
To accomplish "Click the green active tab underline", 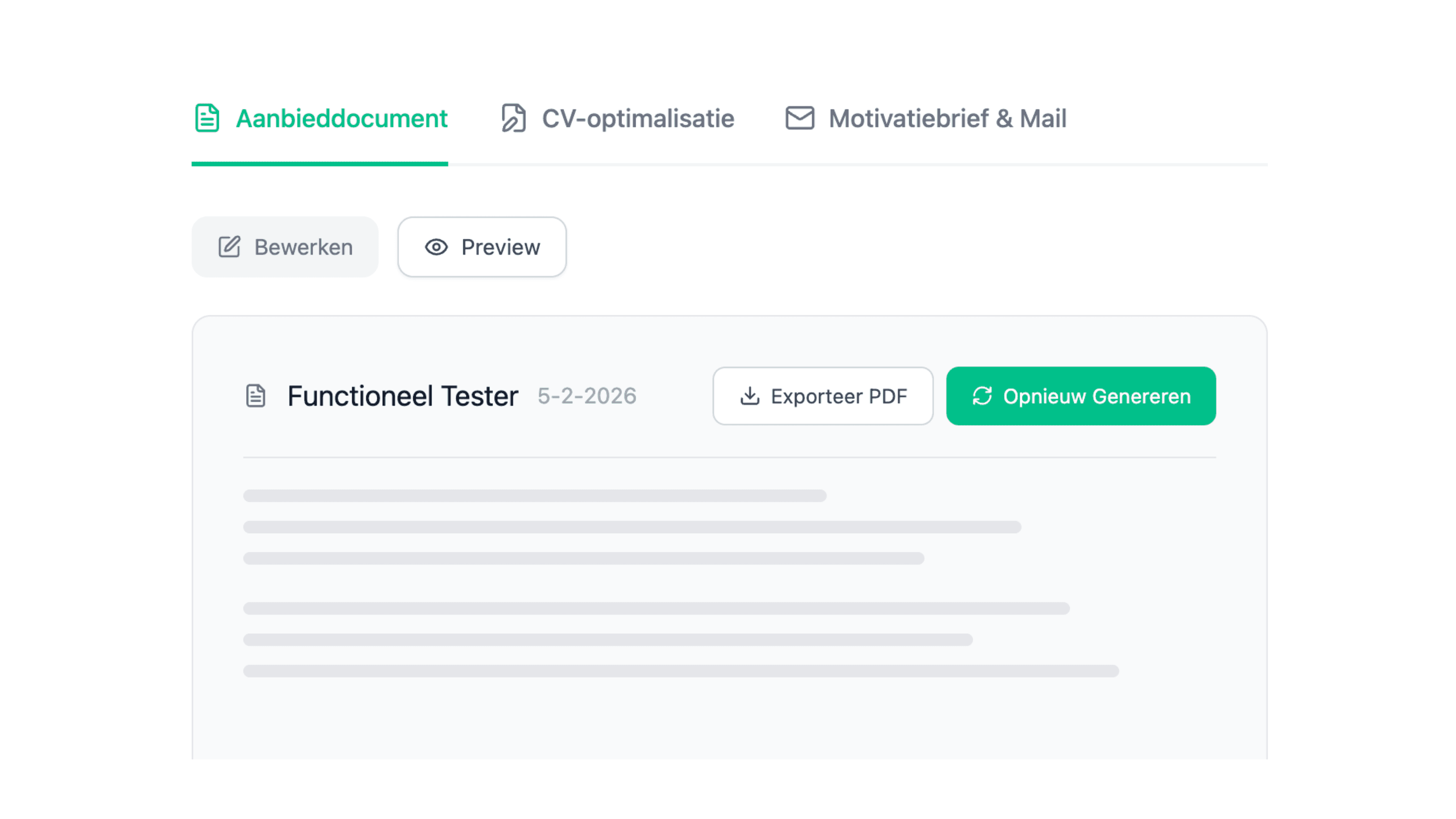I will [x=320, y=164].
